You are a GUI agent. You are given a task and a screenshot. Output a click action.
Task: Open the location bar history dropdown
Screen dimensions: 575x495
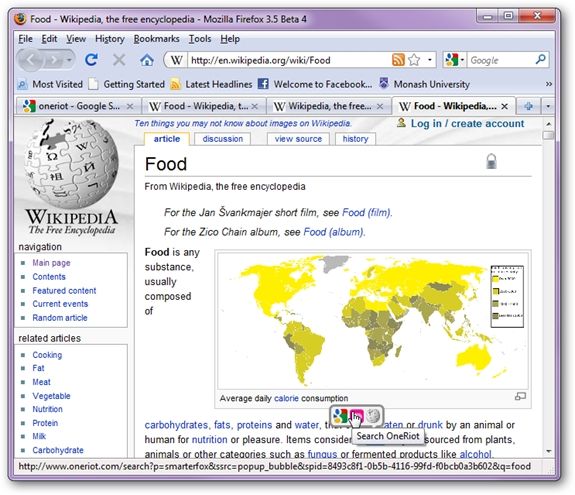tap(430, 60)
